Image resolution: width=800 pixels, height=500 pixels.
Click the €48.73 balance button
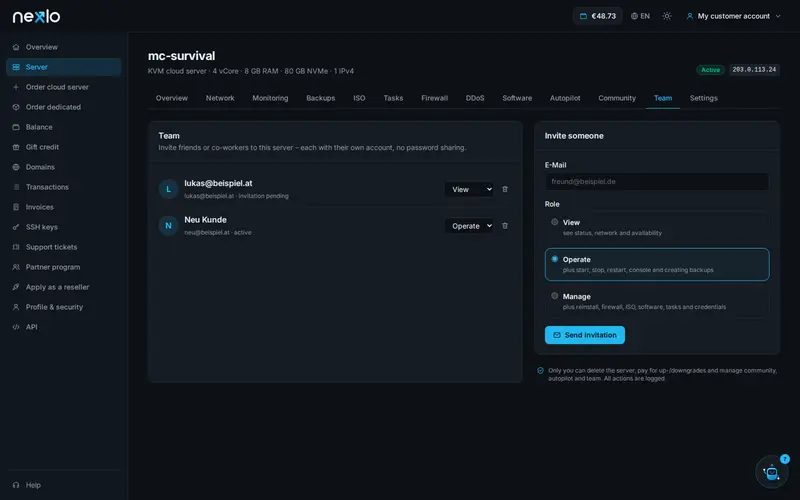(x=597, y=16)
